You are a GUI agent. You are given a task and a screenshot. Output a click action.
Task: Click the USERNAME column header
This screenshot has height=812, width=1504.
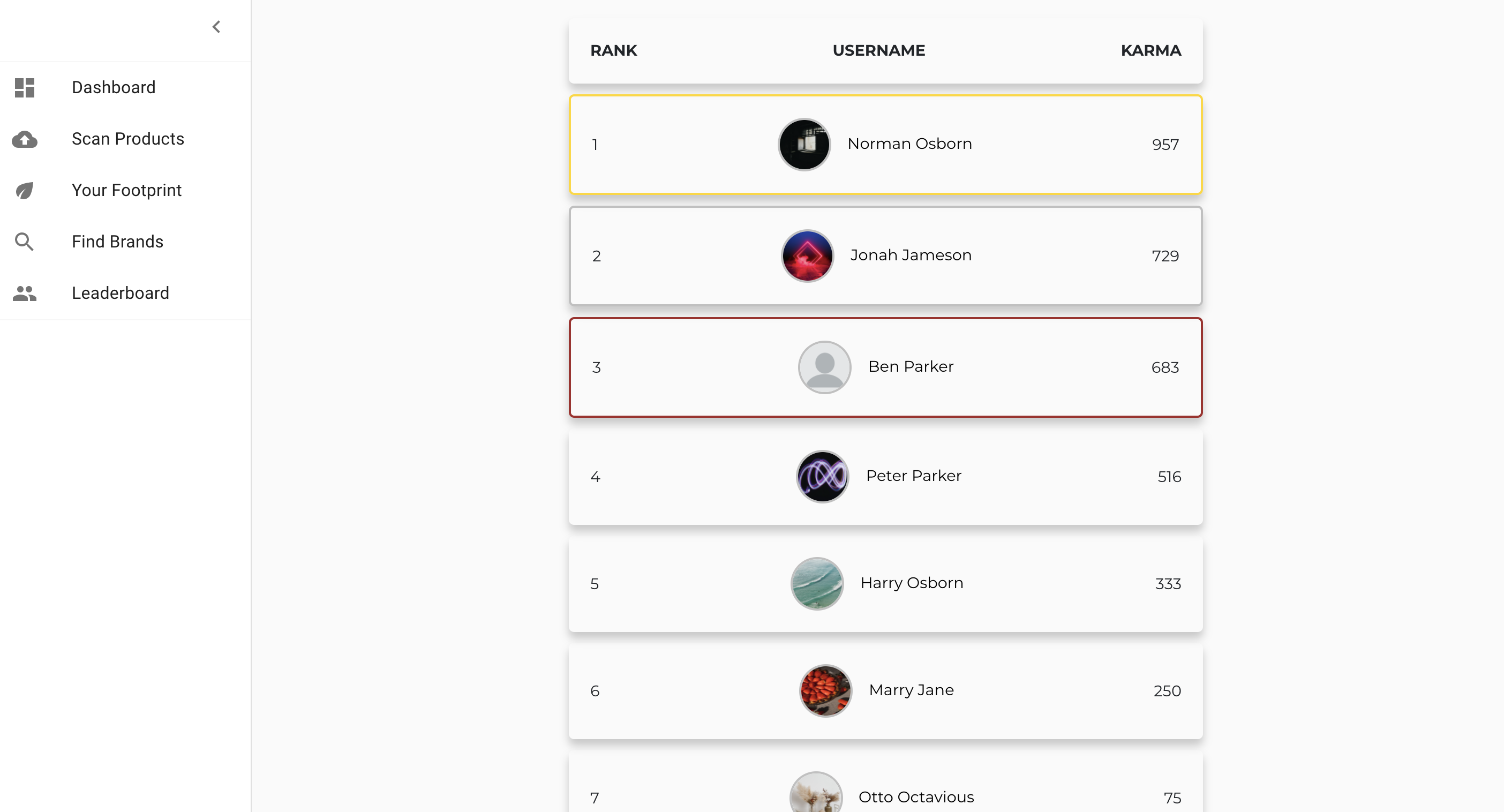coord(879,50)
